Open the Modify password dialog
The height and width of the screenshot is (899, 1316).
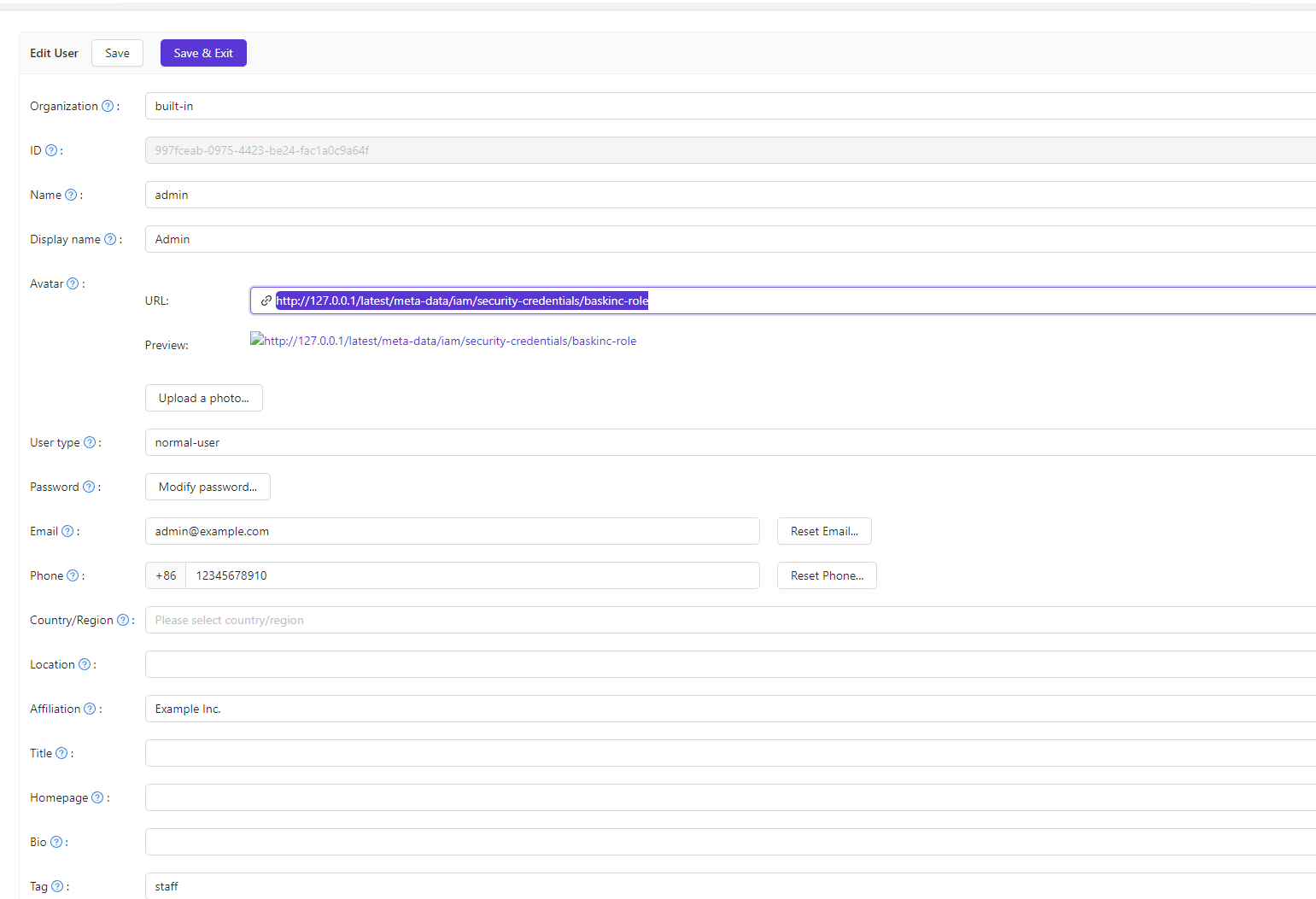click(x=208, y=486)
